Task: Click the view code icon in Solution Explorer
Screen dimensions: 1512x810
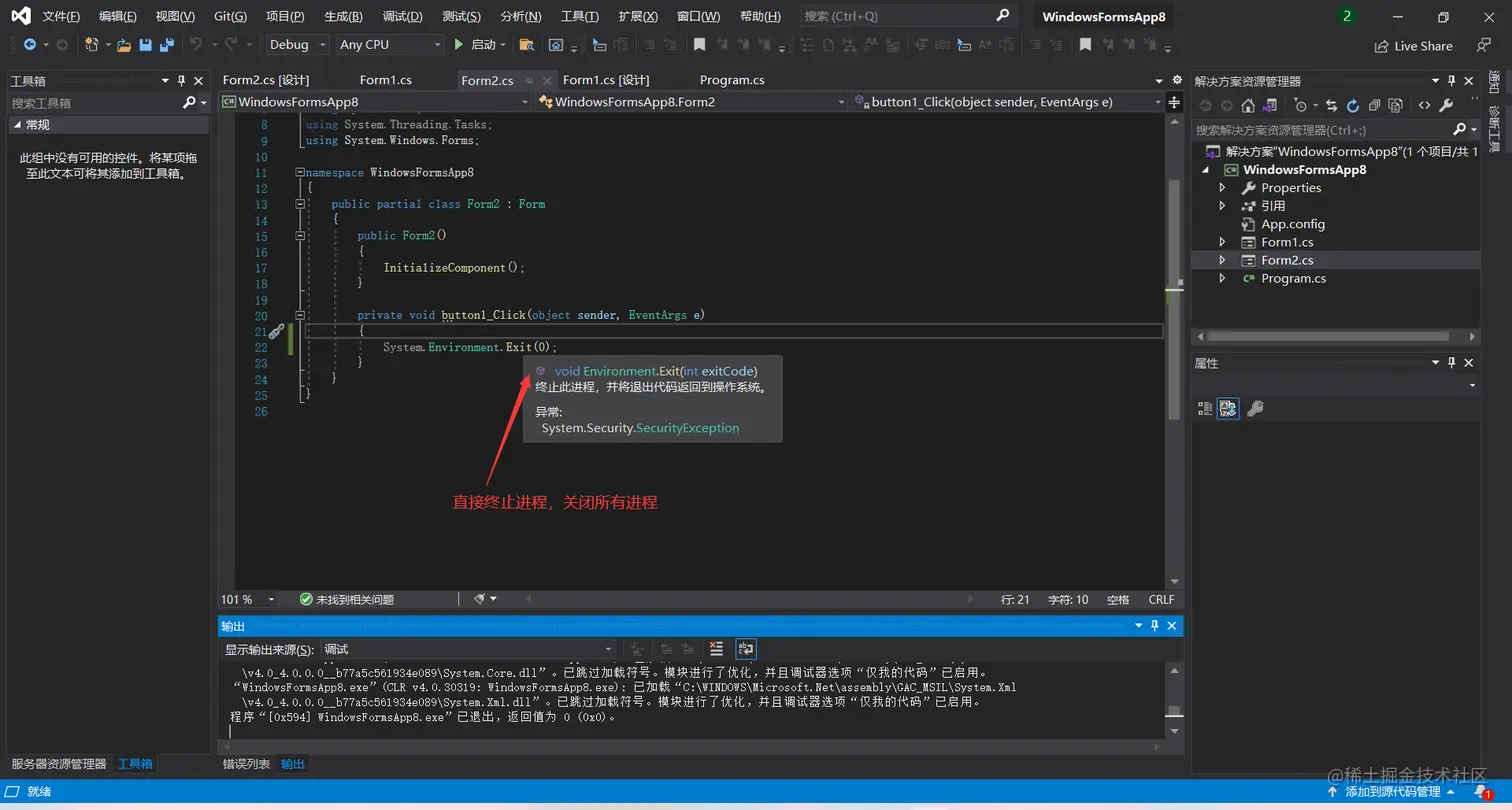Action: (1424, 105)
